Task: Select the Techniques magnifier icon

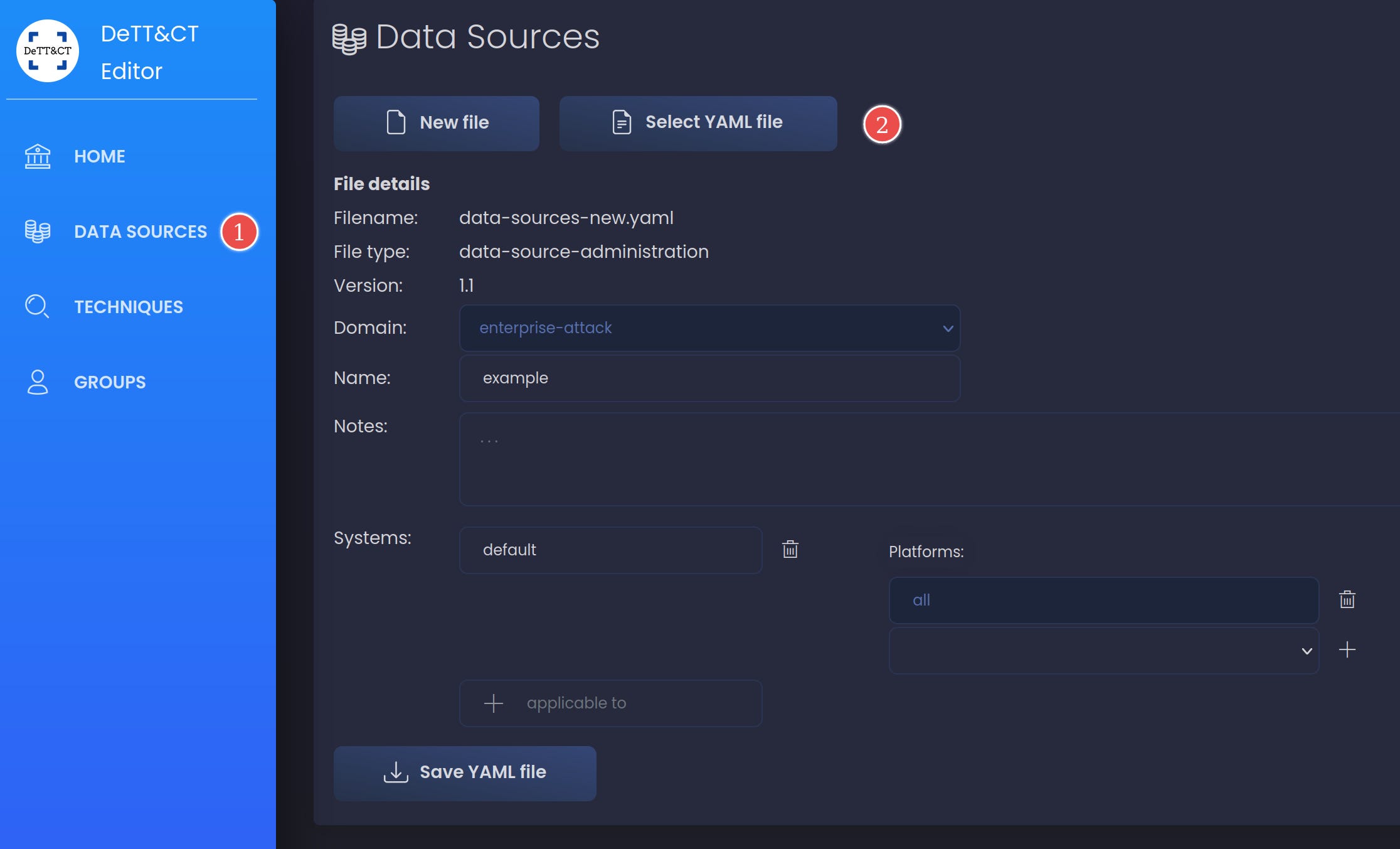Action: [x=37, y=306]
